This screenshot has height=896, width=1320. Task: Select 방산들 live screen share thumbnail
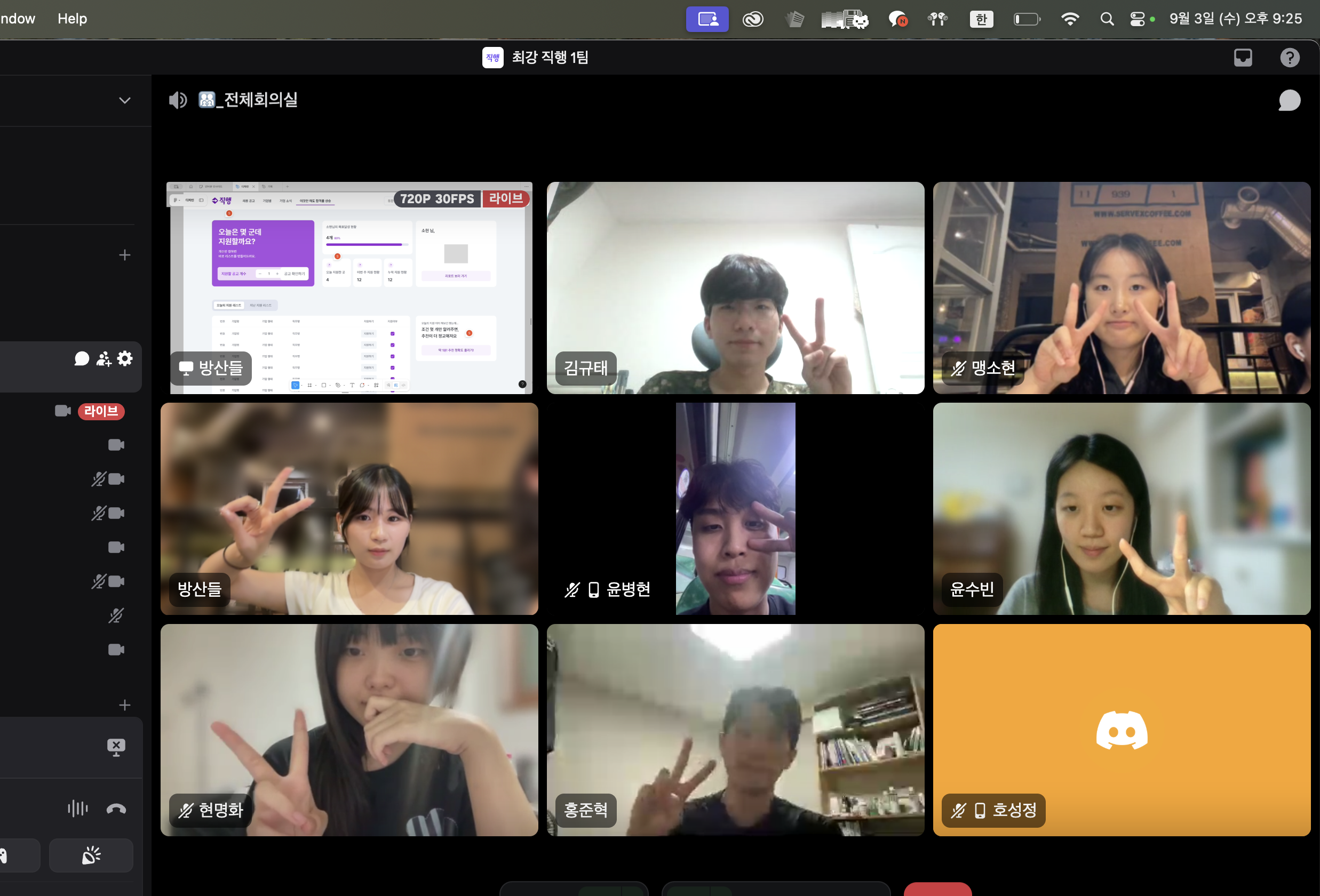pyautogui.click(x=349, y=288)
